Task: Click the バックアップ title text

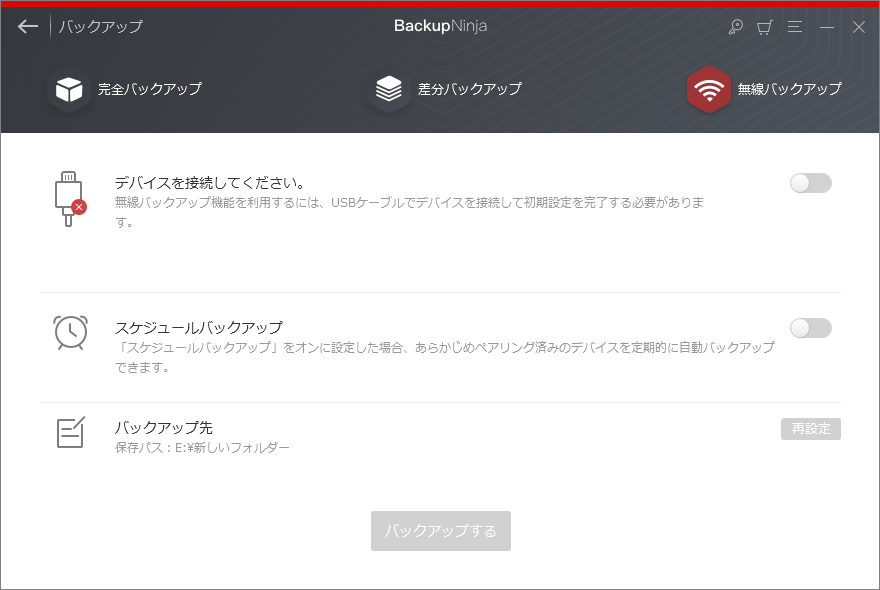Action: [100, 26]
